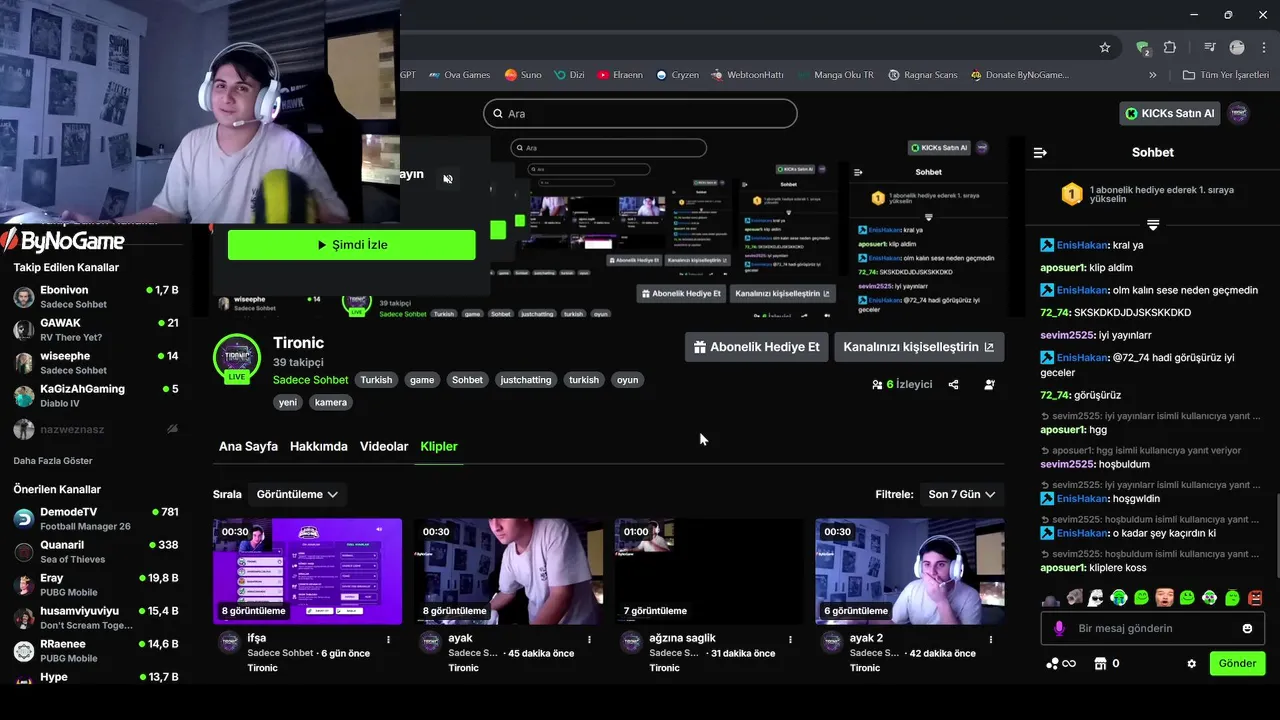The image size is (1280, 720).
Task: Click the follow user icon beside share
Action: [989, 384]
